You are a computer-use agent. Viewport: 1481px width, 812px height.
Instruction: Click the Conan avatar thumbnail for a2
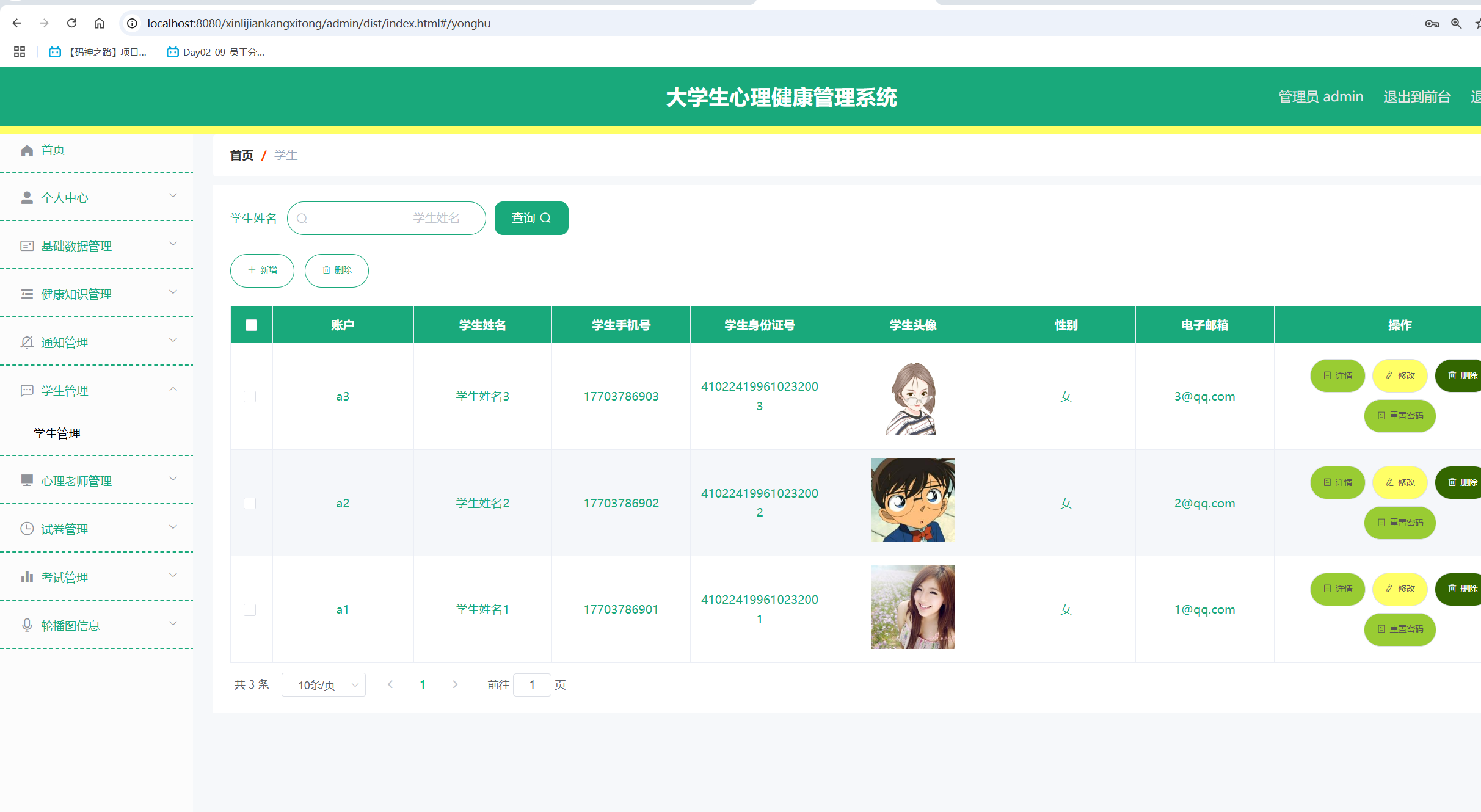(912, 500)
